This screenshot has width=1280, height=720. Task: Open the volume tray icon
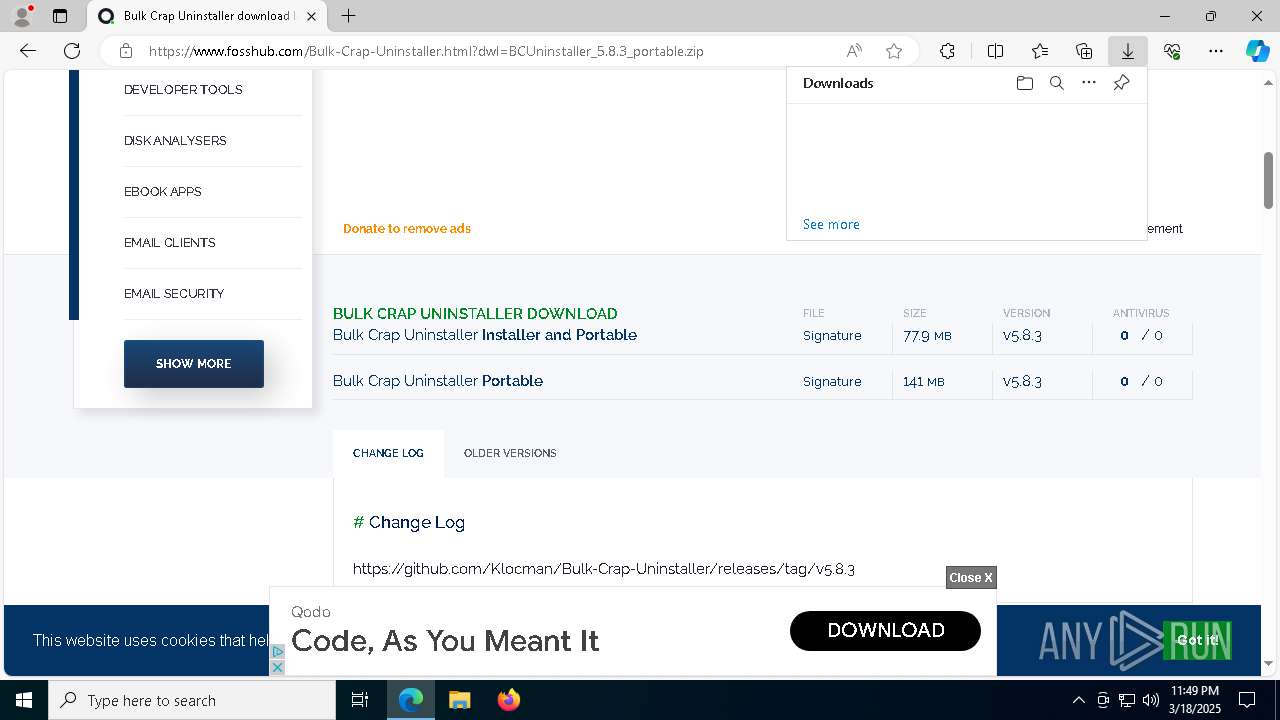click(x=1151, y=700)
